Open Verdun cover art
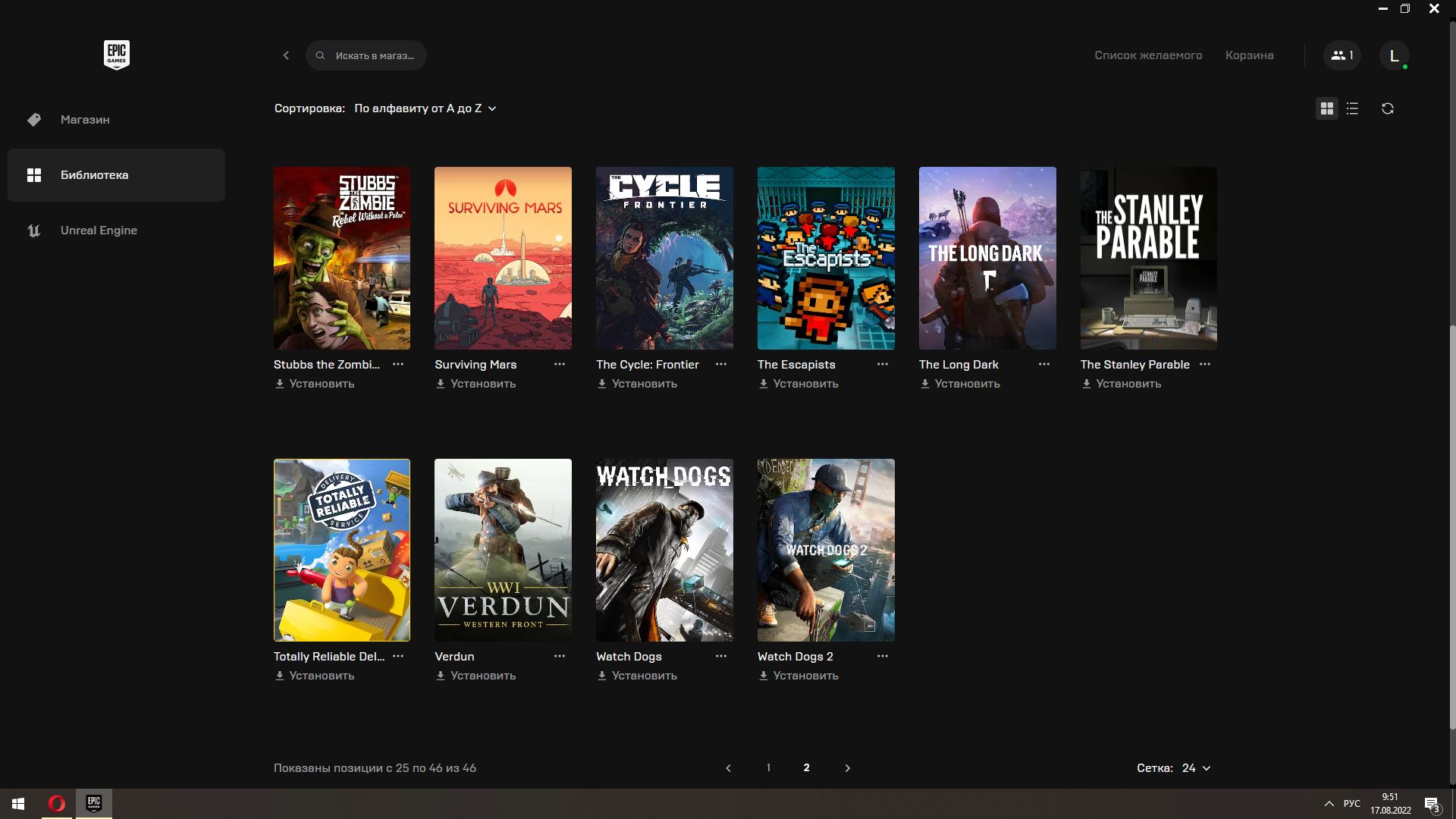The image size is (1456, 819). tap(503, 550)
